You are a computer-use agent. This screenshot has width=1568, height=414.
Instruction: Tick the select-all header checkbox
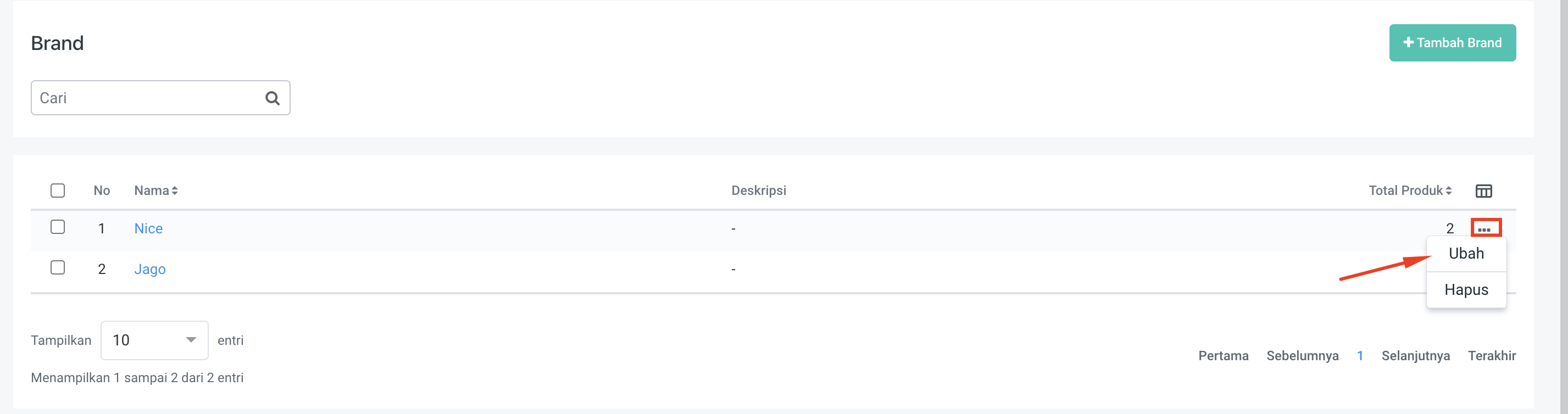click(58, 191)
